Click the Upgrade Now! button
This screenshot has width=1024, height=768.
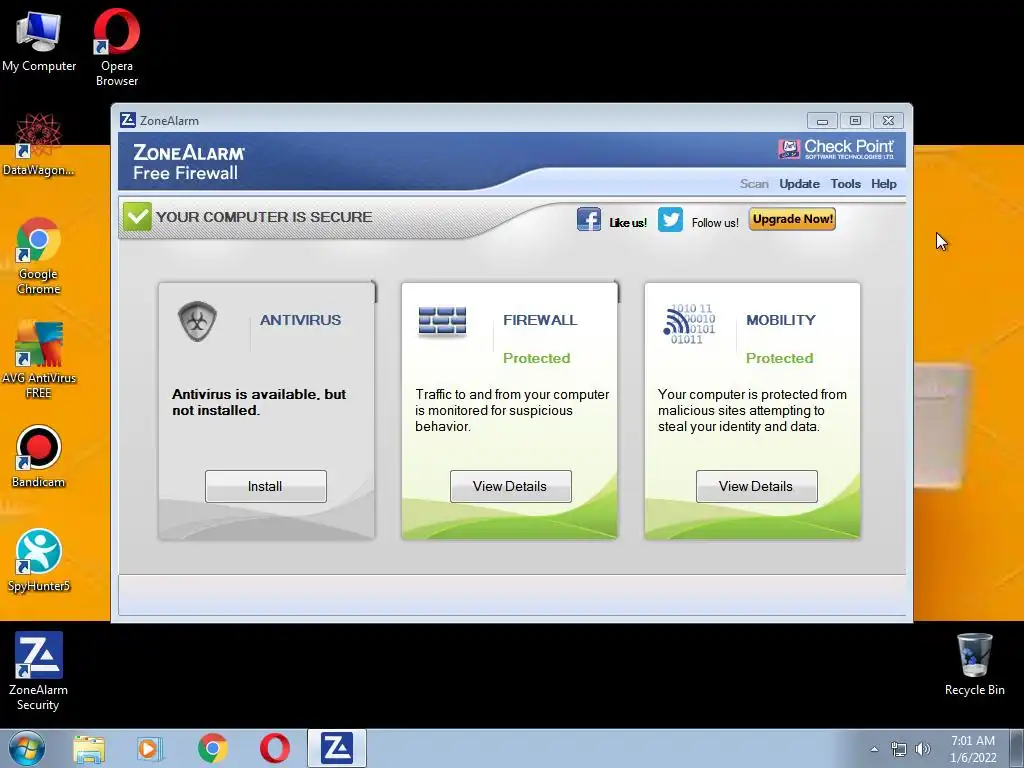792,219
